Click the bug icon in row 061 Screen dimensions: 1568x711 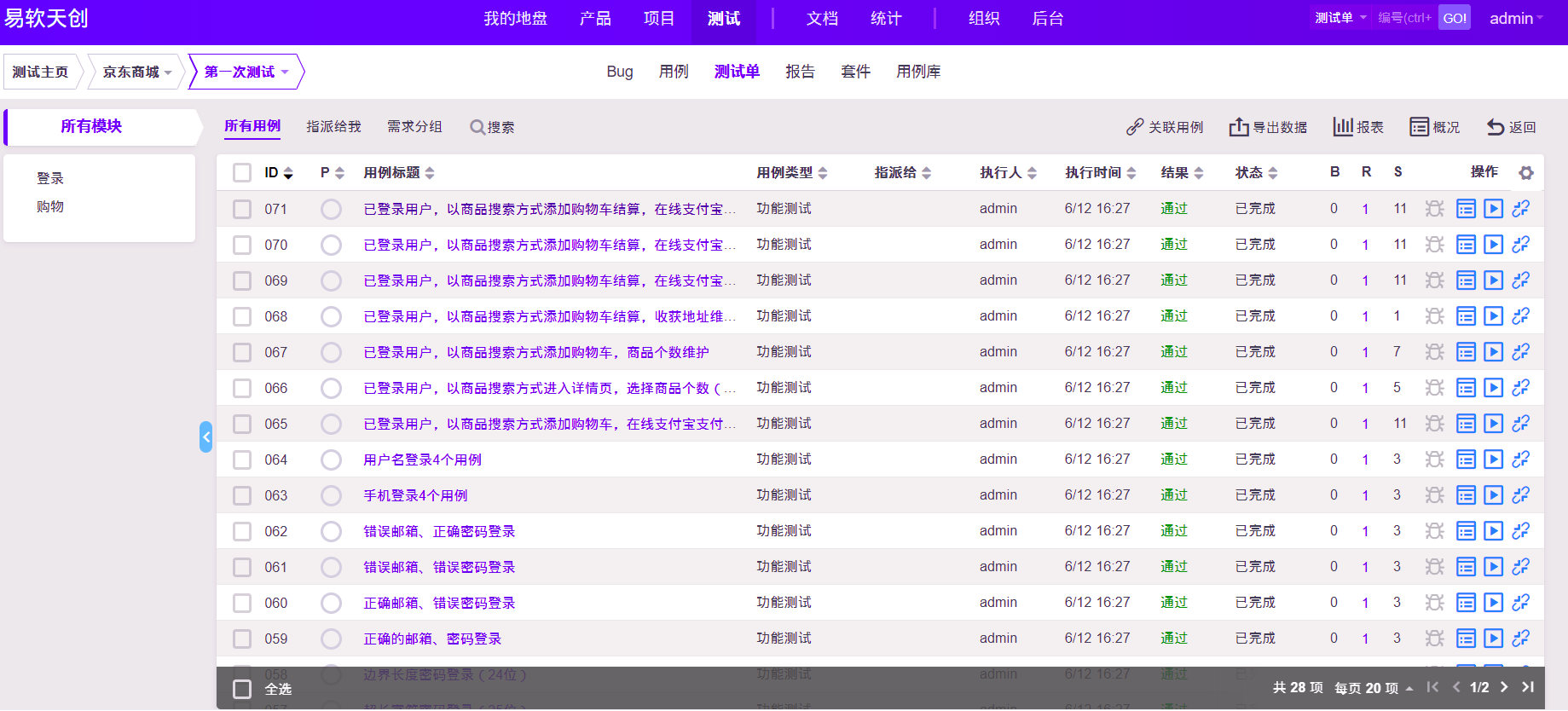pyautogui.click(x=1435, y=567)
